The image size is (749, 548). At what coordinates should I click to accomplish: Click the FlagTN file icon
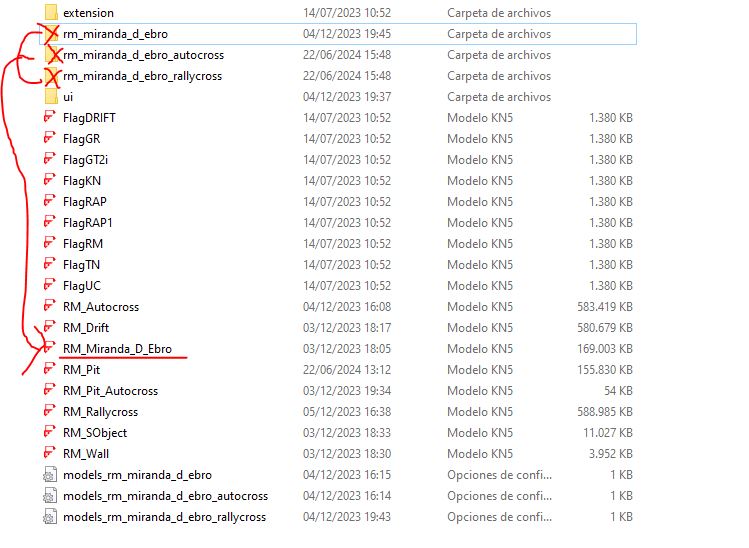pos(50,264)
